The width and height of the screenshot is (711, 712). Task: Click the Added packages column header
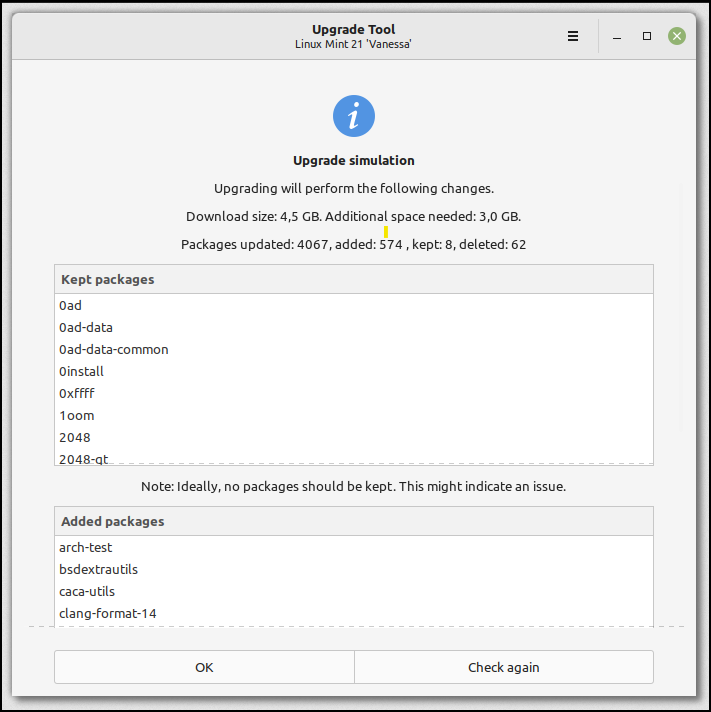point(354,521)
